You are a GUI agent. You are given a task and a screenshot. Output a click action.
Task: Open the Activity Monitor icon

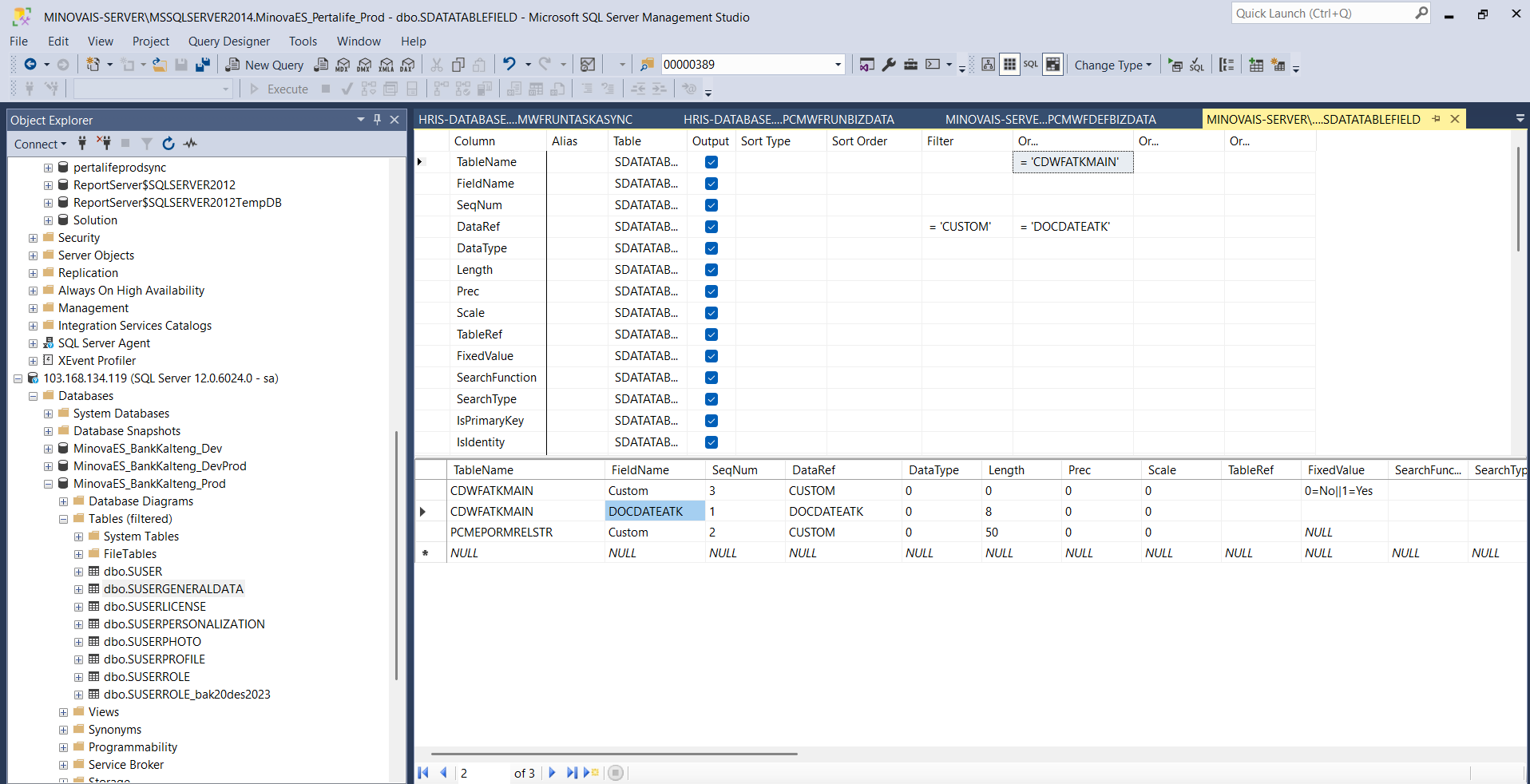(190, 143)
